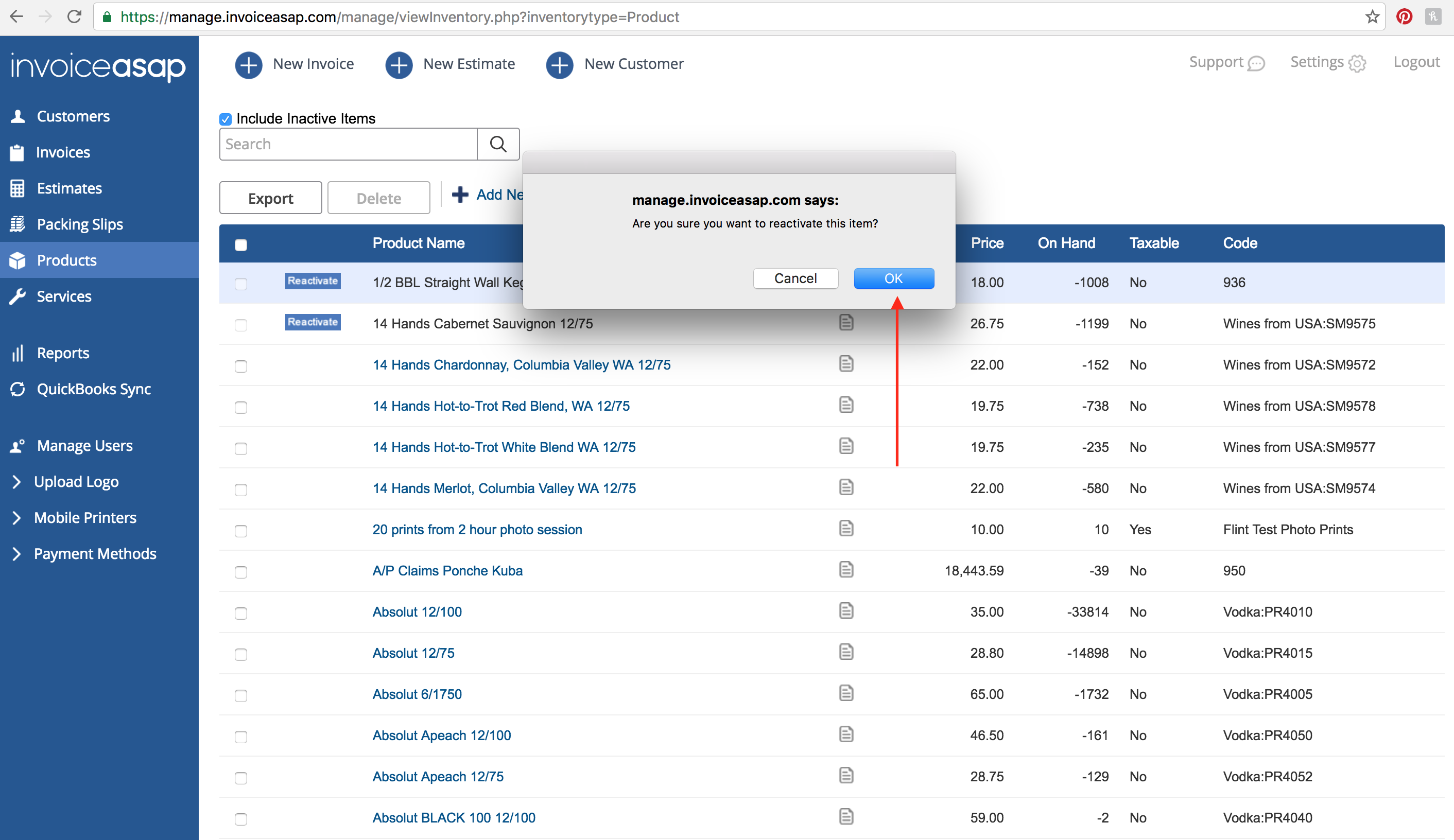Check the 14 Hands Merlot row checkbox
The height and width of the screenshot is (840, 1454).
(x=241, y=490)
